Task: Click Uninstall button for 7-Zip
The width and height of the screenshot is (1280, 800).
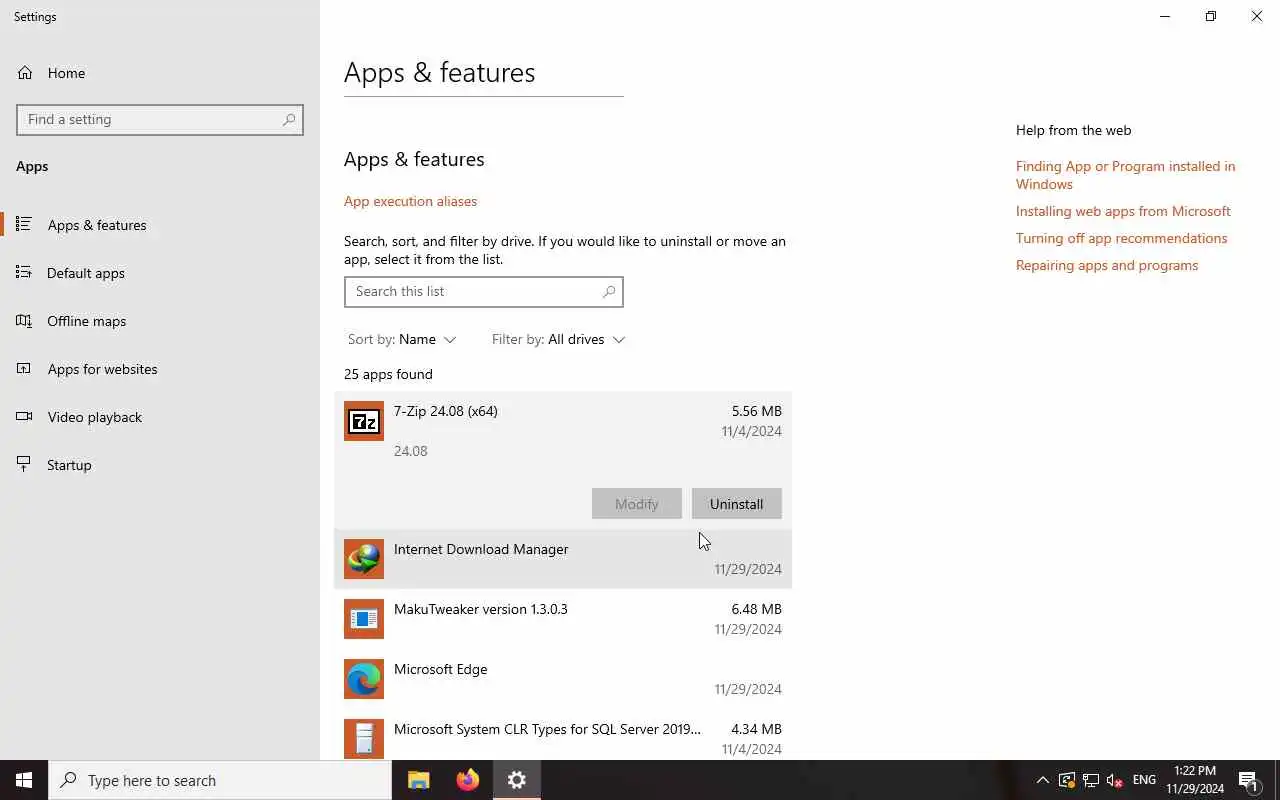Action: (x=736, y=504)
